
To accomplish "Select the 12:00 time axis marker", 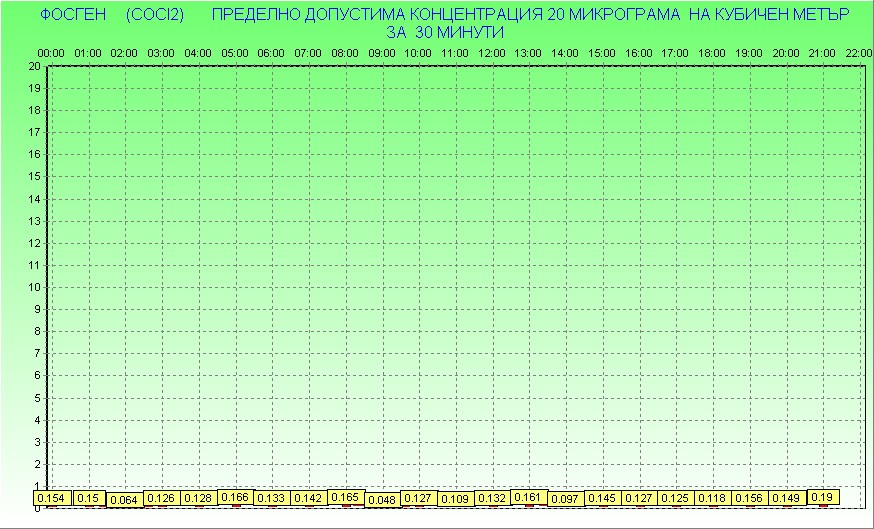I will pos(491,53).
